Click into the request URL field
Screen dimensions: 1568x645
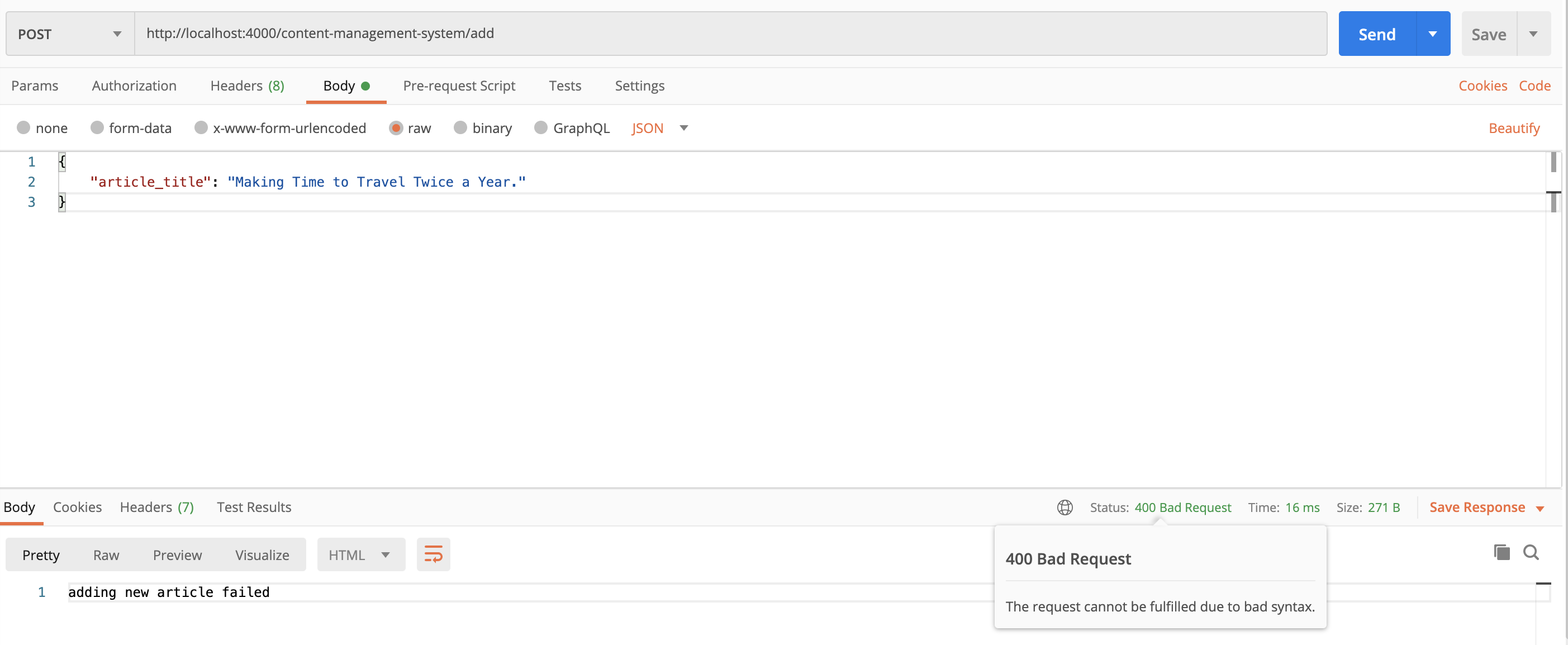(729, 34)
